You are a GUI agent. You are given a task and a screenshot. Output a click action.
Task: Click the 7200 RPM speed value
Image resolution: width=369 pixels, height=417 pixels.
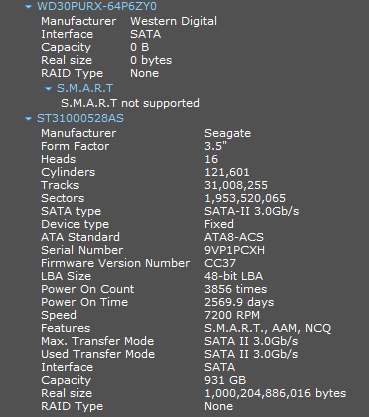tap(232, 315)
